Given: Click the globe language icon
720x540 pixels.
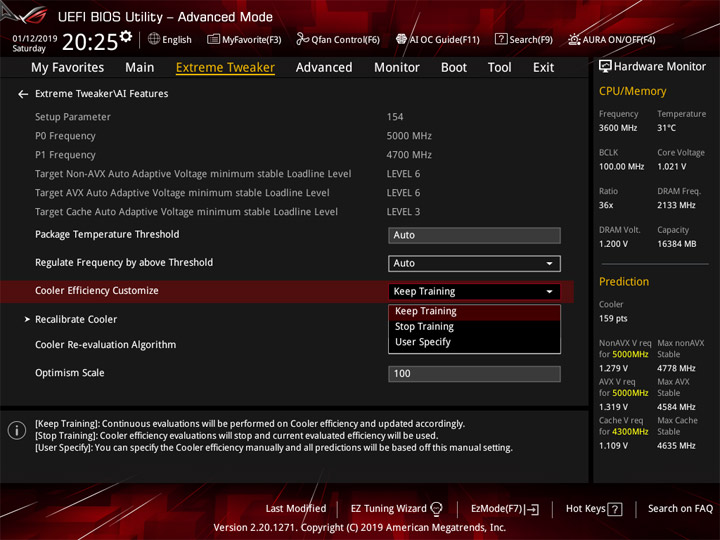Looking at the screenshot, I should pos(154,39).
